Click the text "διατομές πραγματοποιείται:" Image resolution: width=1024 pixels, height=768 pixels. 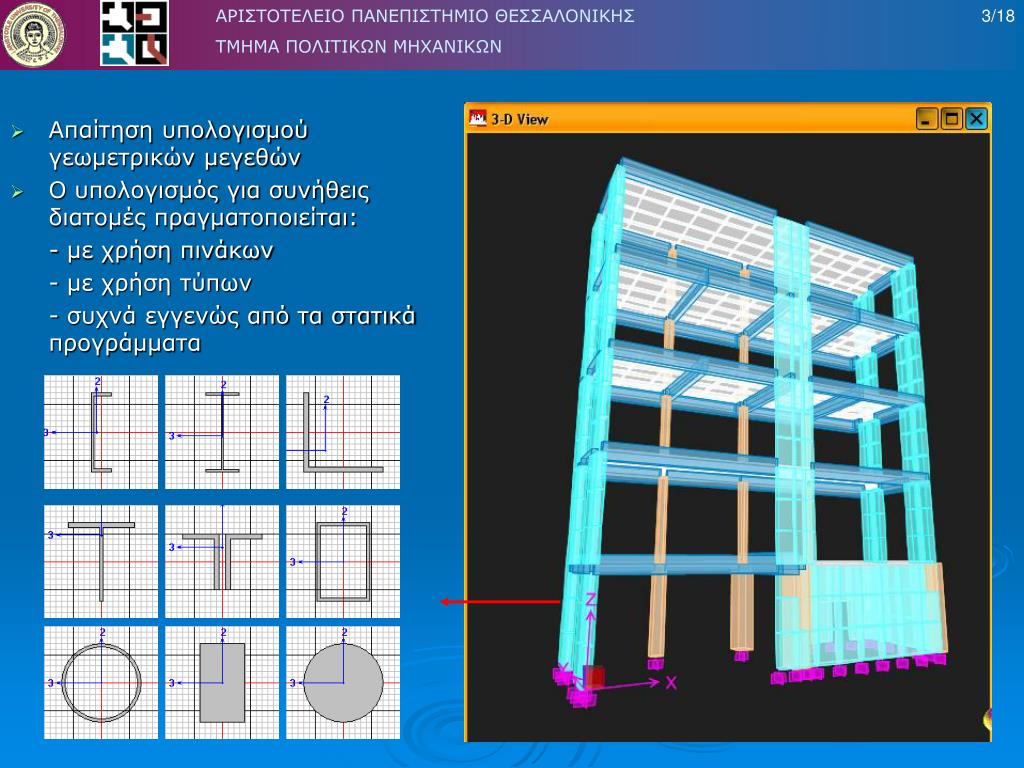(203, 217)
